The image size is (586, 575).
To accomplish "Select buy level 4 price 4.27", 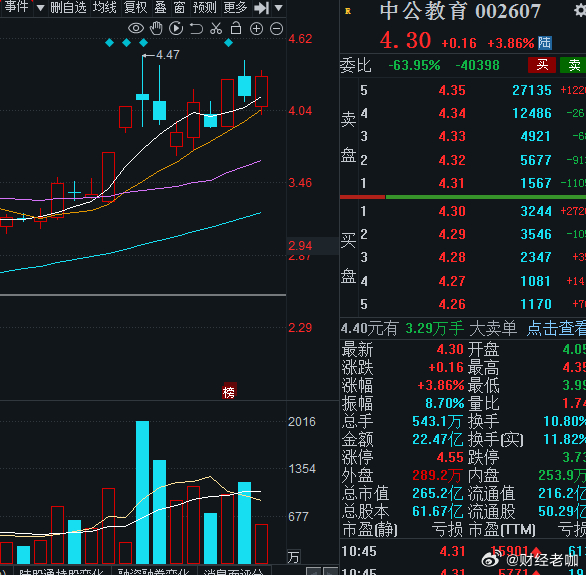I will tap(452, 281).
